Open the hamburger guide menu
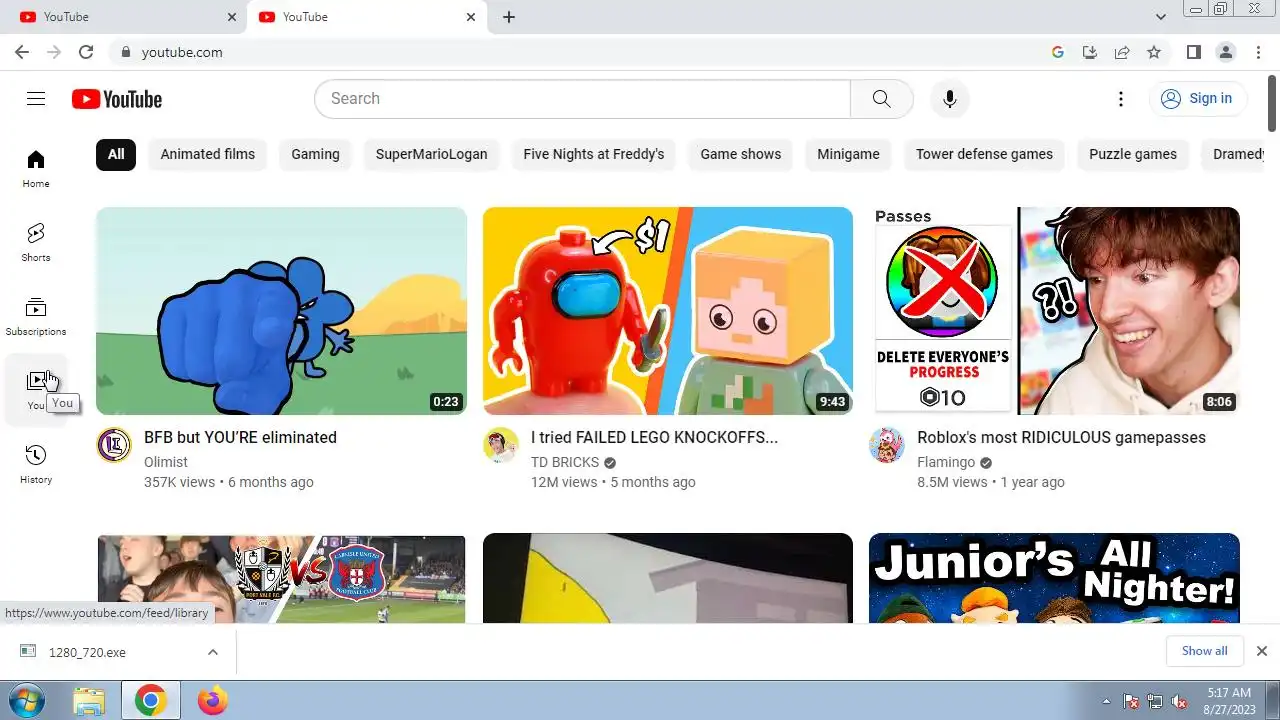This screenshot has height=720, width=1280. [x=36, y=98]
